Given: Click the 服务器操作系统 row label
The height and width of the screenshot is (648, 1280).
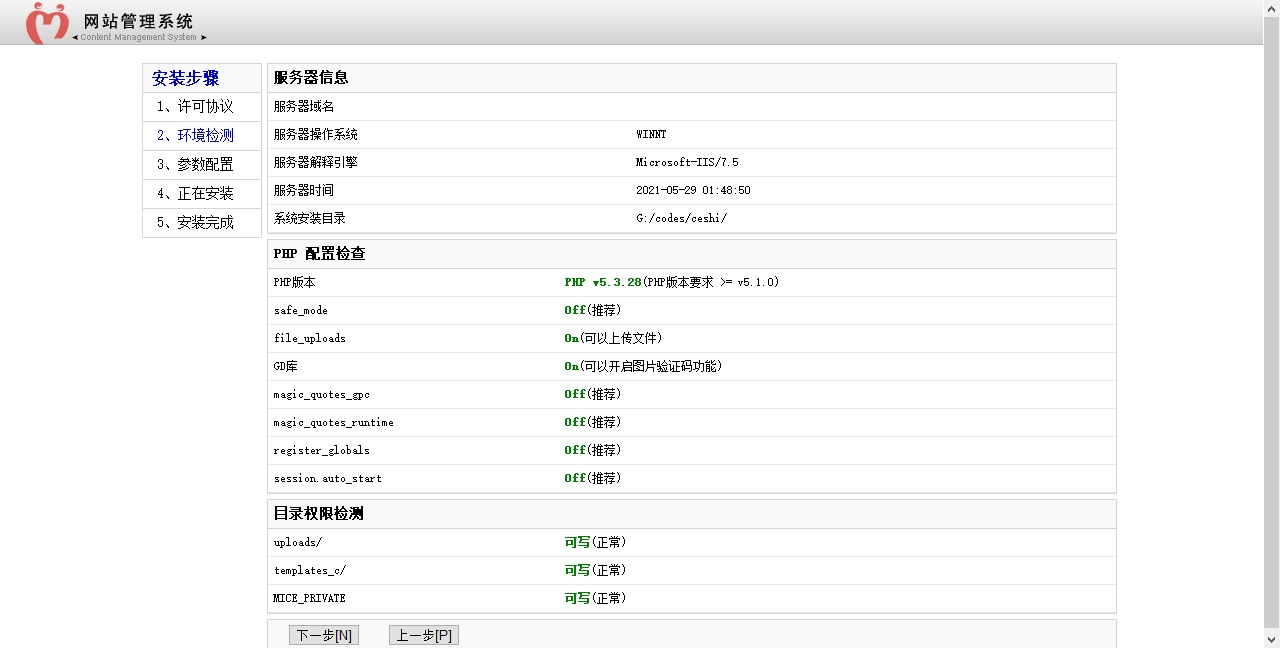Looking at the screenshot, I should pyautogui.click(x=316, y=135).
